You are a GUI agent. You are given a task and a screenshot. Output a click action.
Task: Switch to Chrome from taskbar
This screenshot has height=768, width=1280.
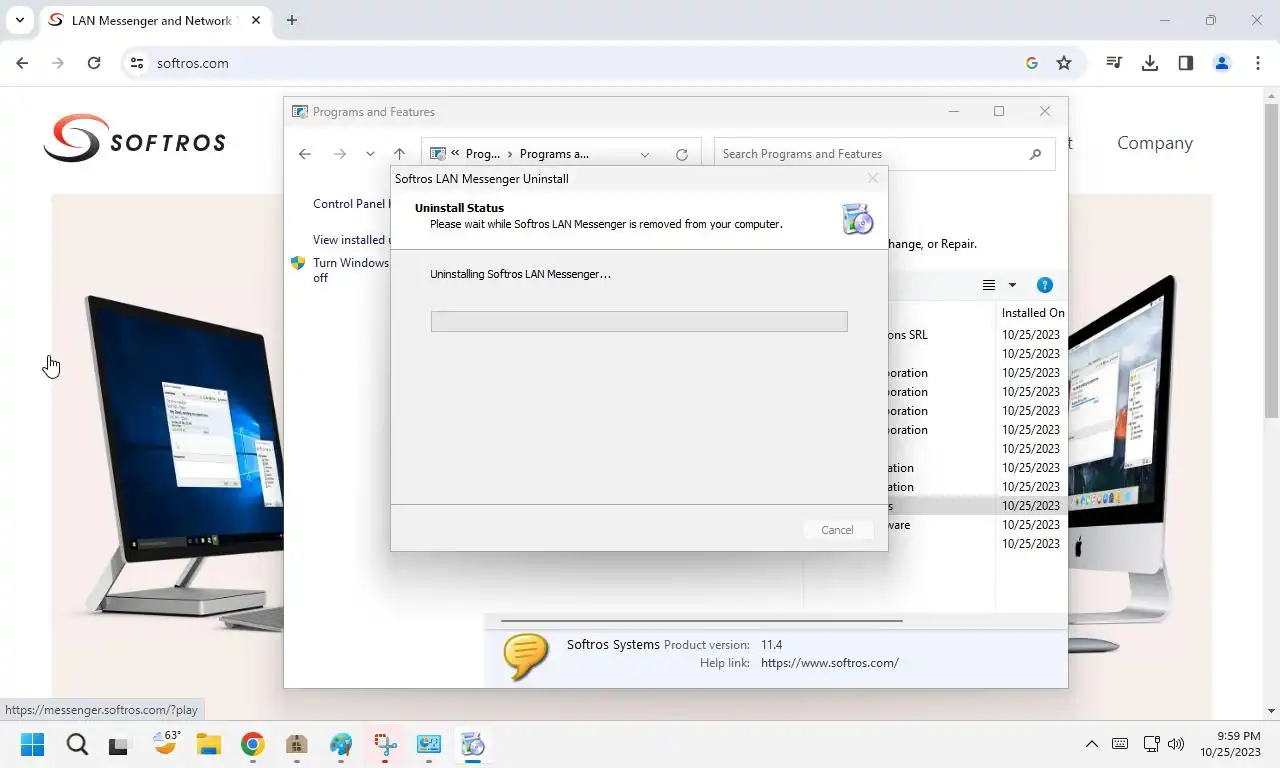(252, 745)
